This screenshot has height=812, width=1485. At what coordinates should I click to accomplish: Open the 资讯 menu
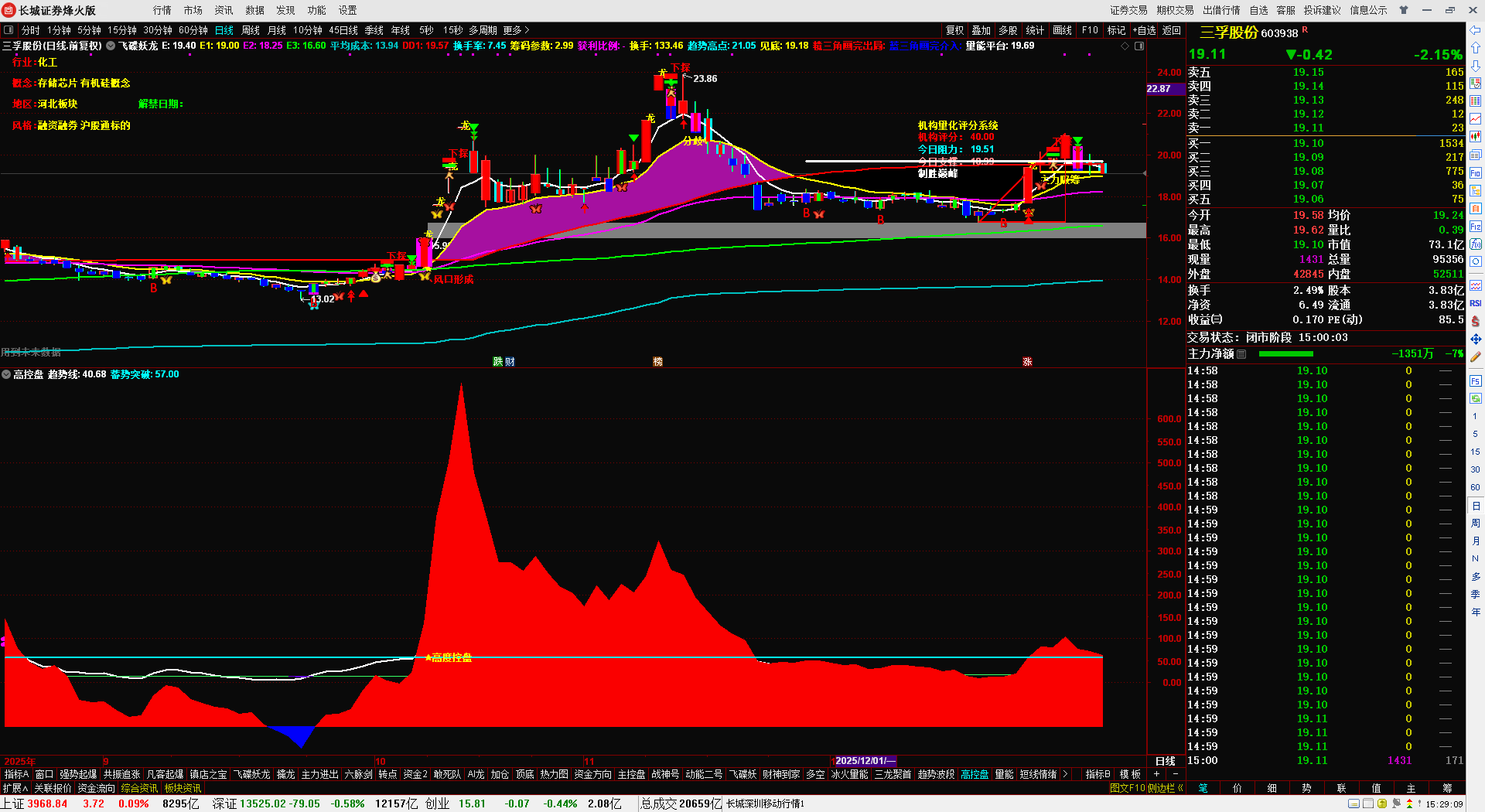click(224, 10)
